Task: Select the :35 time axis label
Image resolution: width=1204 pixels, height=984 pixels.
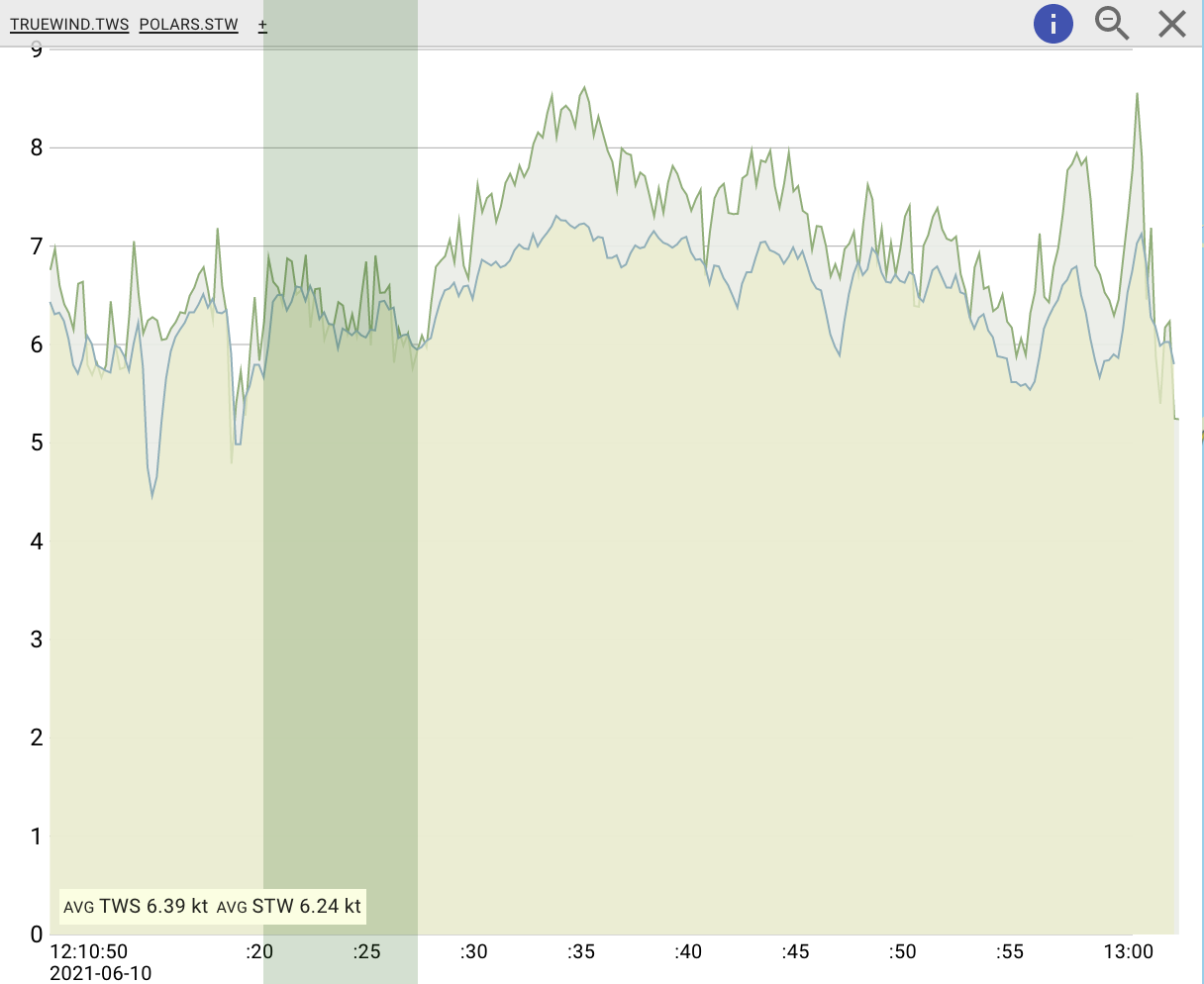Action: click(581, 951)
